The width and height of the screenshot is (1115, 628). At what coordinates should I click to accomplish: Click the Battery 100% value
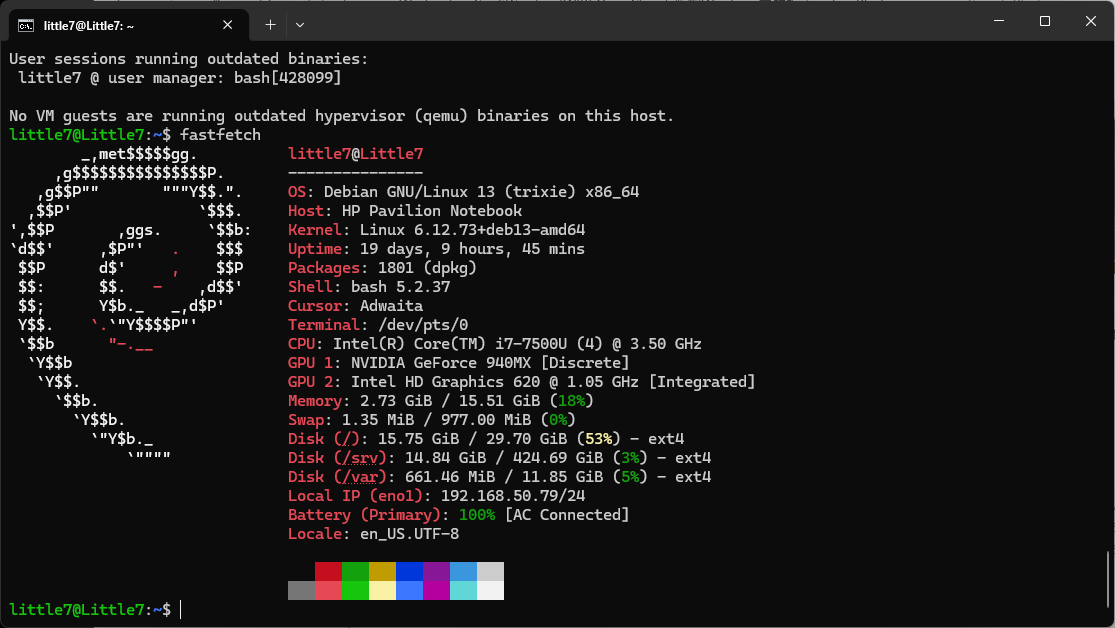[477, 515]
